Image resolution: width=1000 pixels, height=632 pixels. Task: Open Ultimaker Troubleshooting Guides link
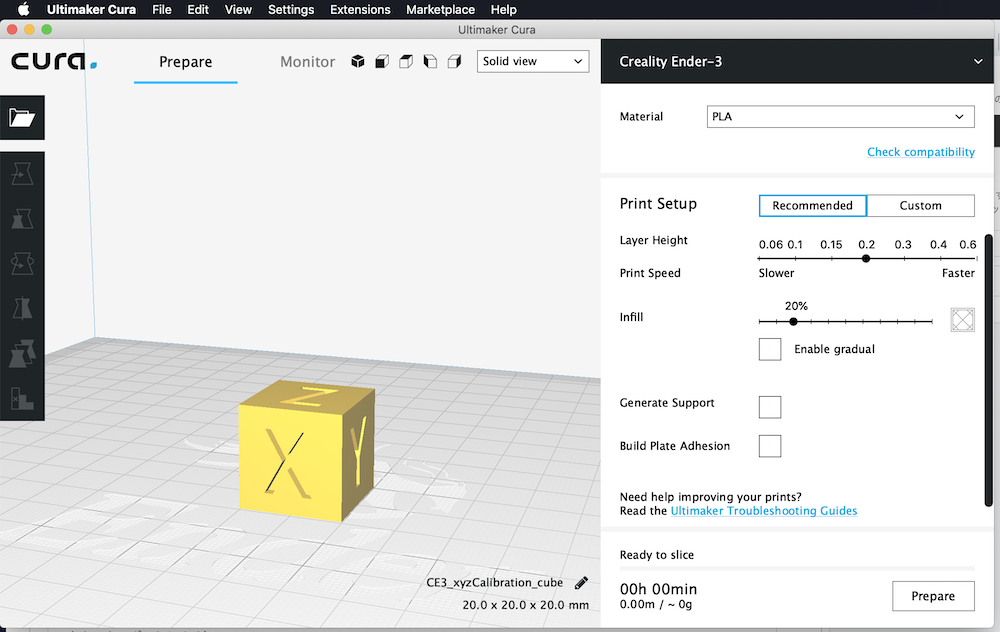763,511
